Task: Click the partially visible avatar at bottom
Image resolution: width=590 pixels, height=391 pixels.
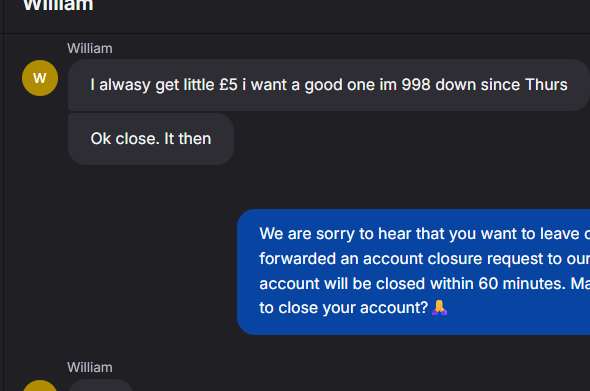Action: 40,385
